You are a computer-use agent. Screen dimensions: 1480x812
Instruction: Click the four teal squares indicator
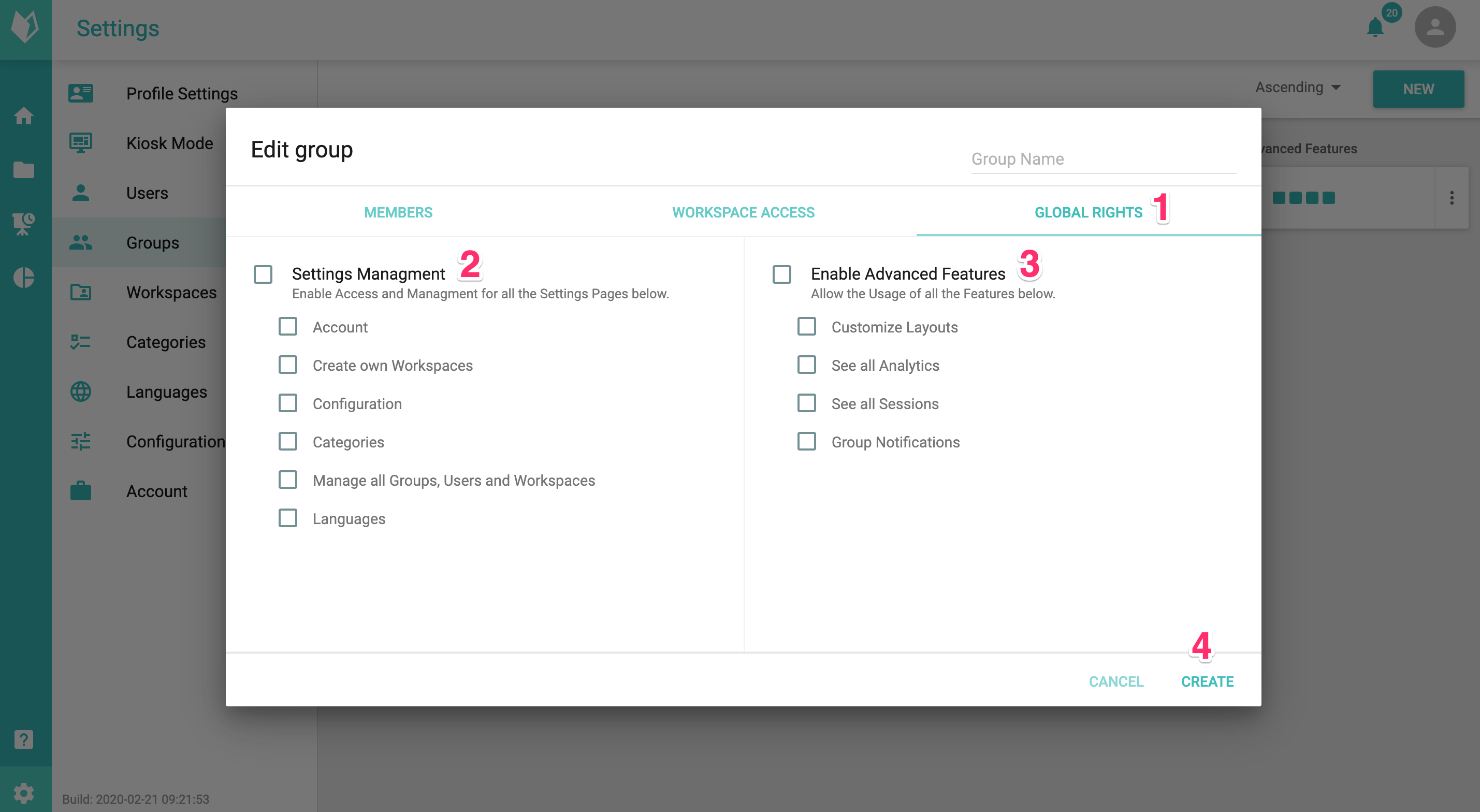(x=1303, y=198)
